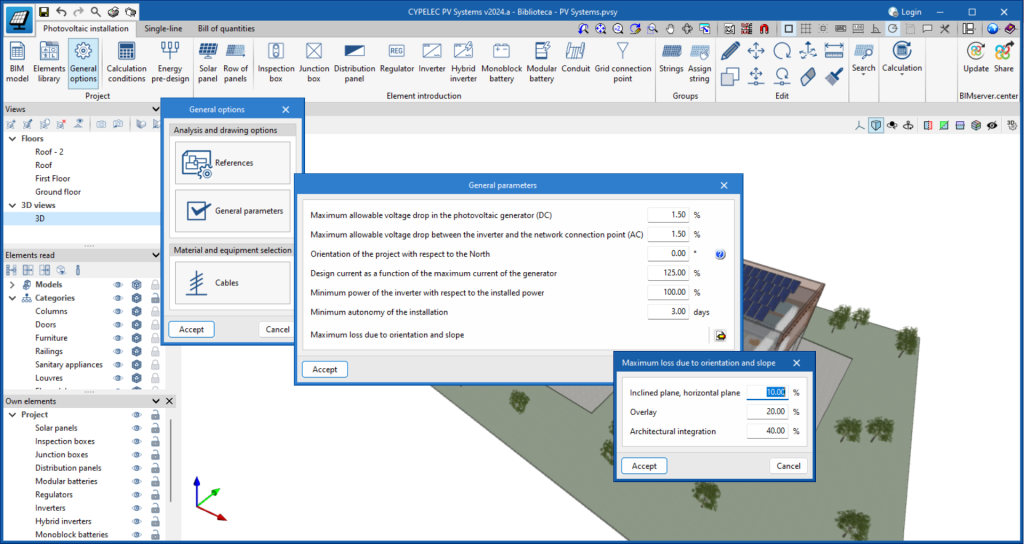Collapse the Views panel header arrow
Image resolution: width=1024 pixels, height=544 pixels.
[154, 108]
